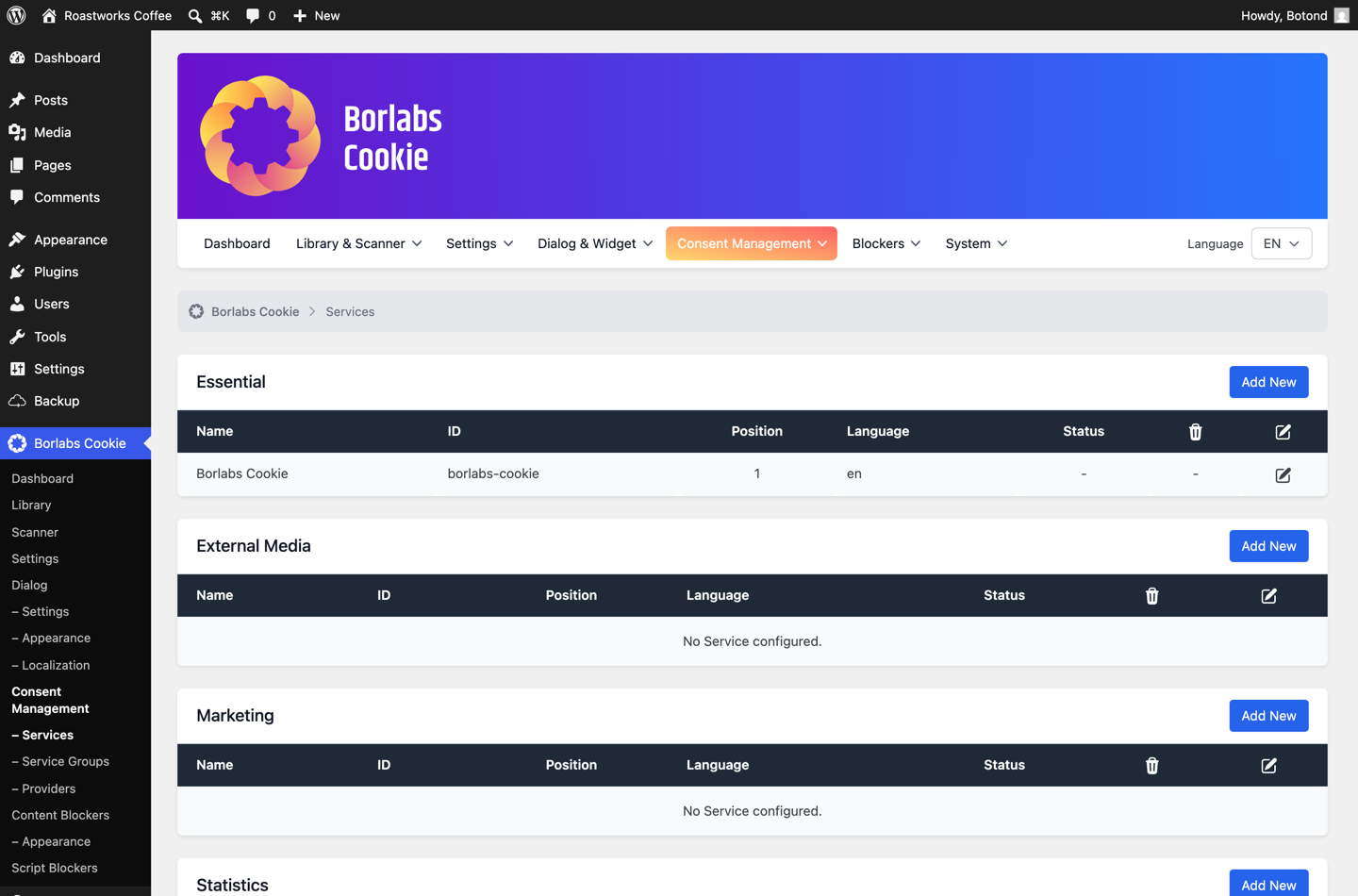
Task: Open Consent Management in sidebar submenu
Action: coord(50,700)
